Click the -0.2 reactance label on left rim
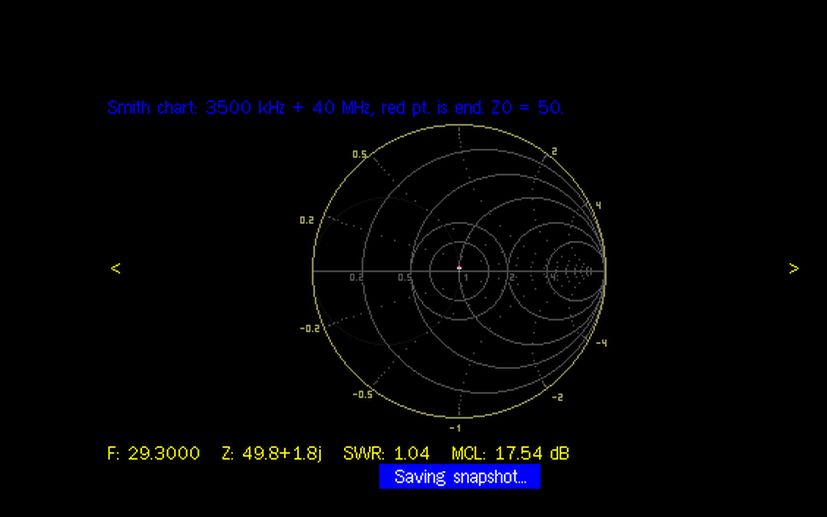The image size is (827, 517). (x=310, y=328)
